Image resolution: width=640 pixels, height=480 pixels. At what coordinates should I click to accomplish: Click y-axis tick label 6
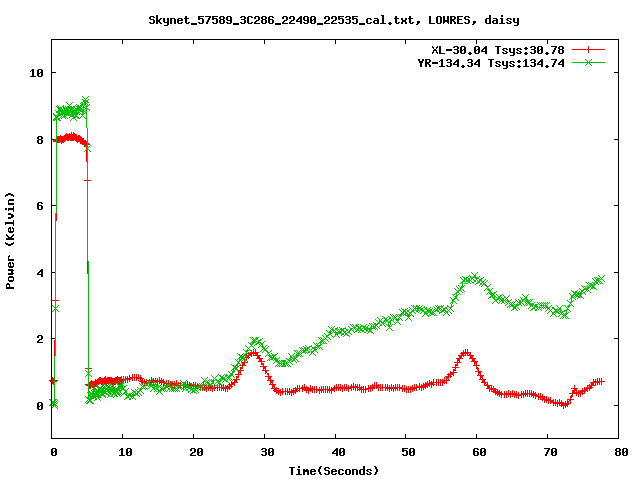40,206
